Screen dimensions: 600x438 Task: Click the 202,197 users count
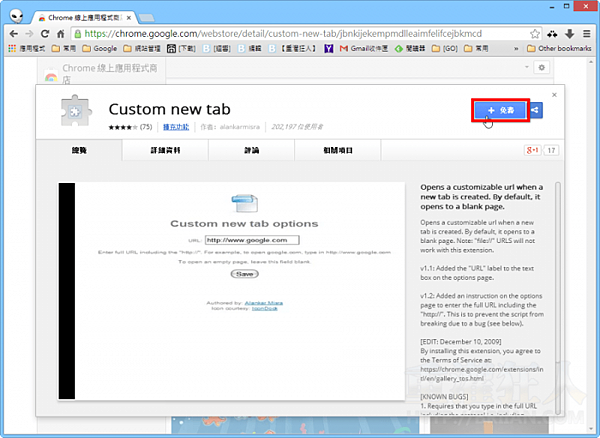click(297, 127)
